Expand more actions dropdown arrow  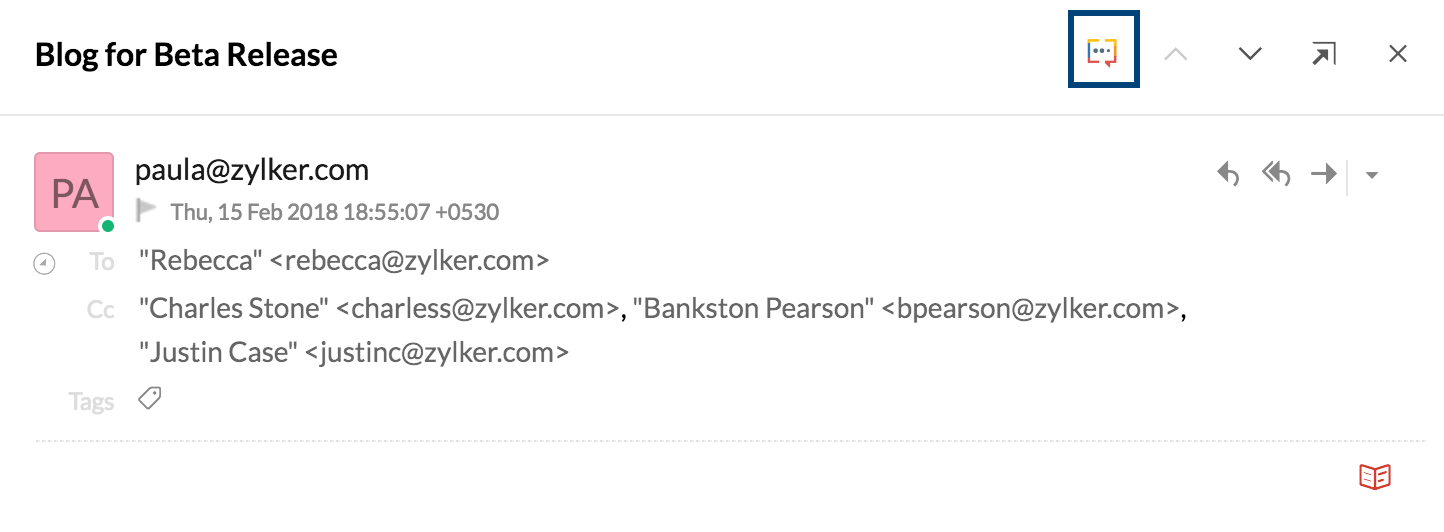pyautogui.click(x=1372, y=176)
